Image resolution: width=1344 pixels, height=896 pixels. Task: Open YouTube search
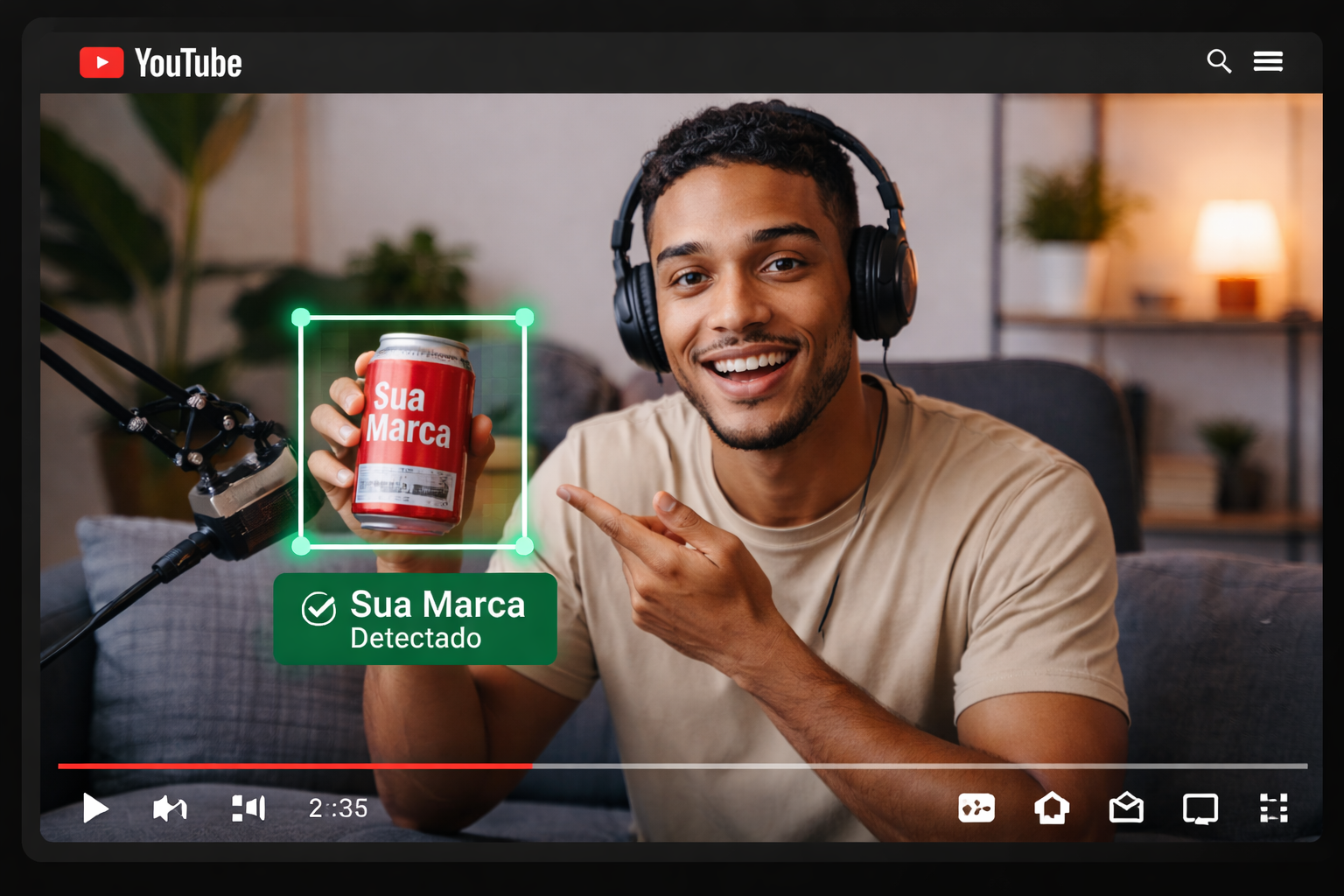[x=1219, y=61]
